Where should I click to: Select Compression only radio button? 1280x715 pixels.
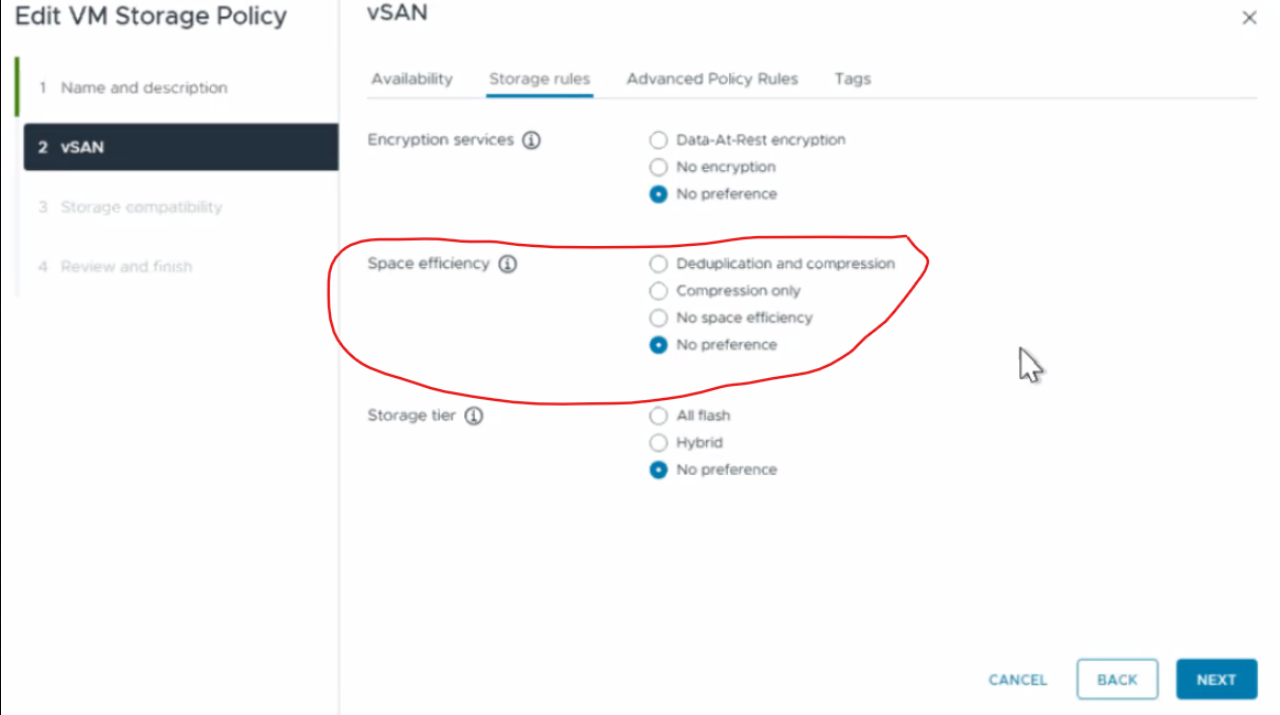[x=658, y=291]
